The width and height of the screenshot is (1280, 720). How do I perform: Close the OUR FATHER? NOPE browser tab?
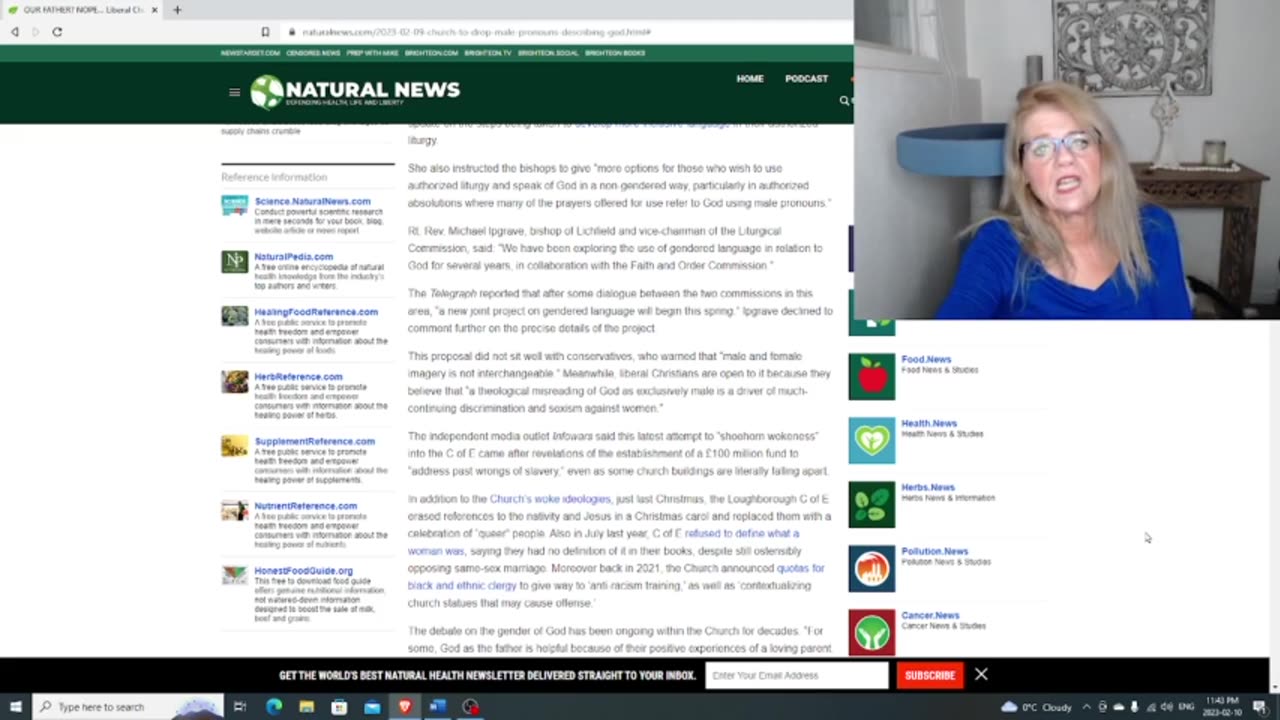[x=154, y=10]
